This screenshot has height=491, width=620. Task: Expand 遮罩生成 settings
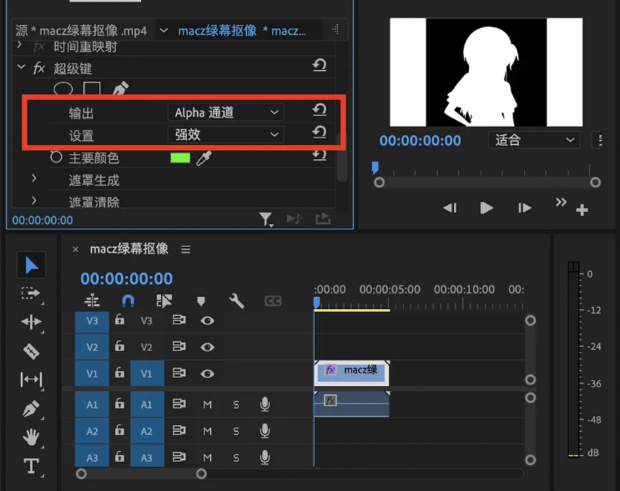tap(34, 178)
